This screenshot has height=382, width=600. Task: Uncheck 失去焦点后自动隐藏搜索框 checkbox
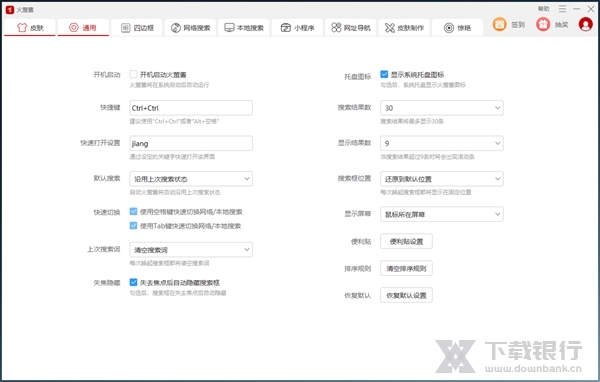click(133, 282)
